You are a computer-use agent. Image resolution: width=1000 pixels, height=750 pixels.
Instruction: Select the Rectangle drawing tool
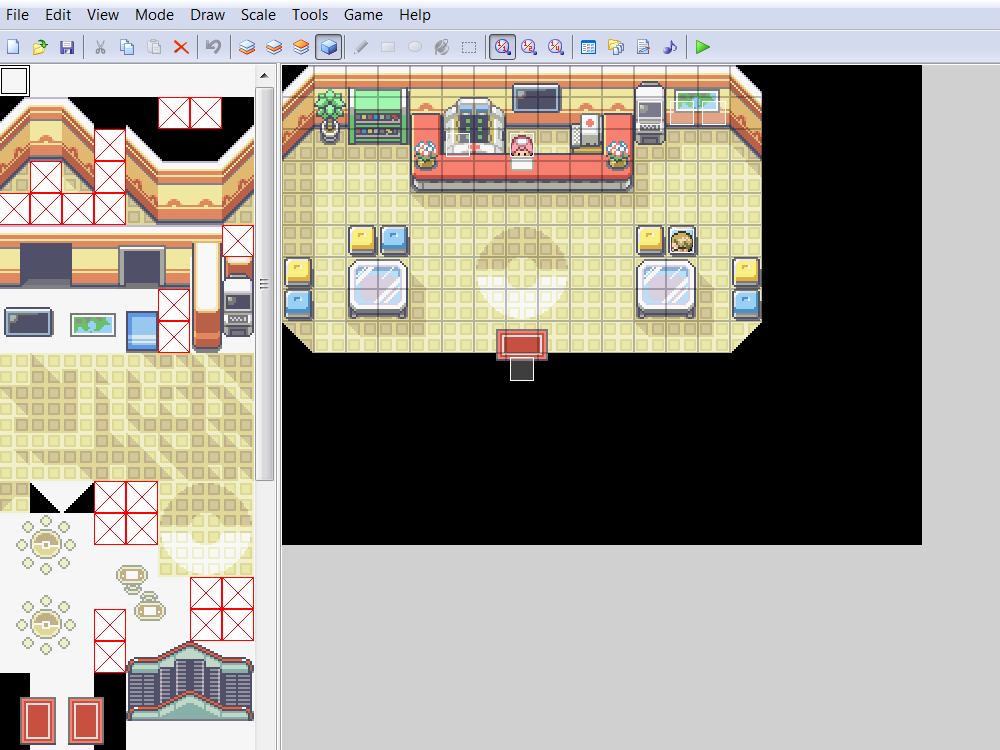(388, 47)
